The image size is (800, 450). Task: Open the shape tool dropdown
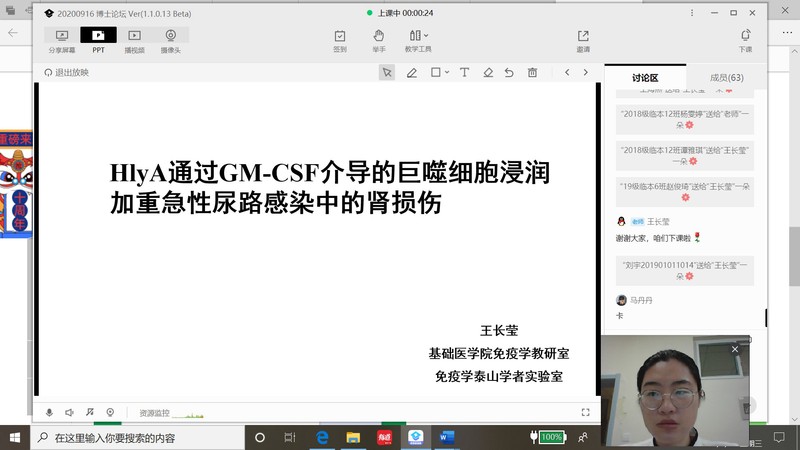tap(440, 73)
